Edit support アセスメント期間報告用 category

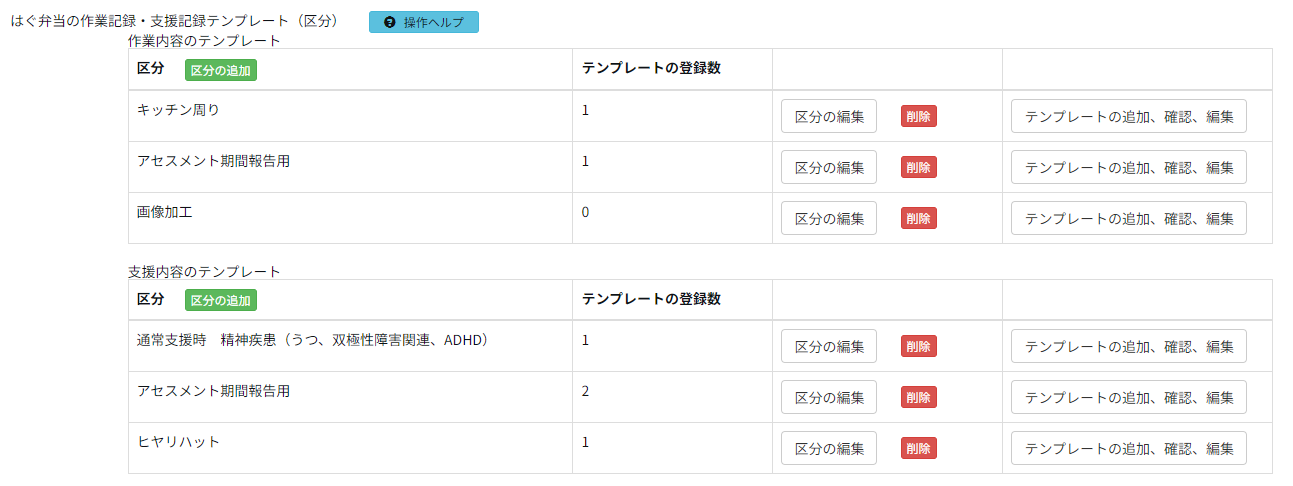(828, 397)
